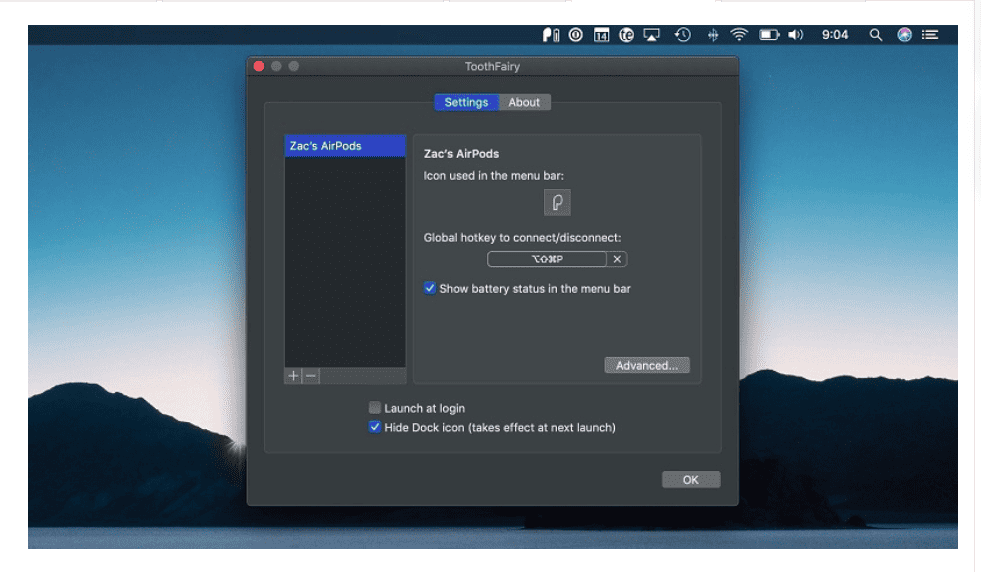
Task: Open the TextExpander 'te' menu bar icon
Action: point(626,35)
